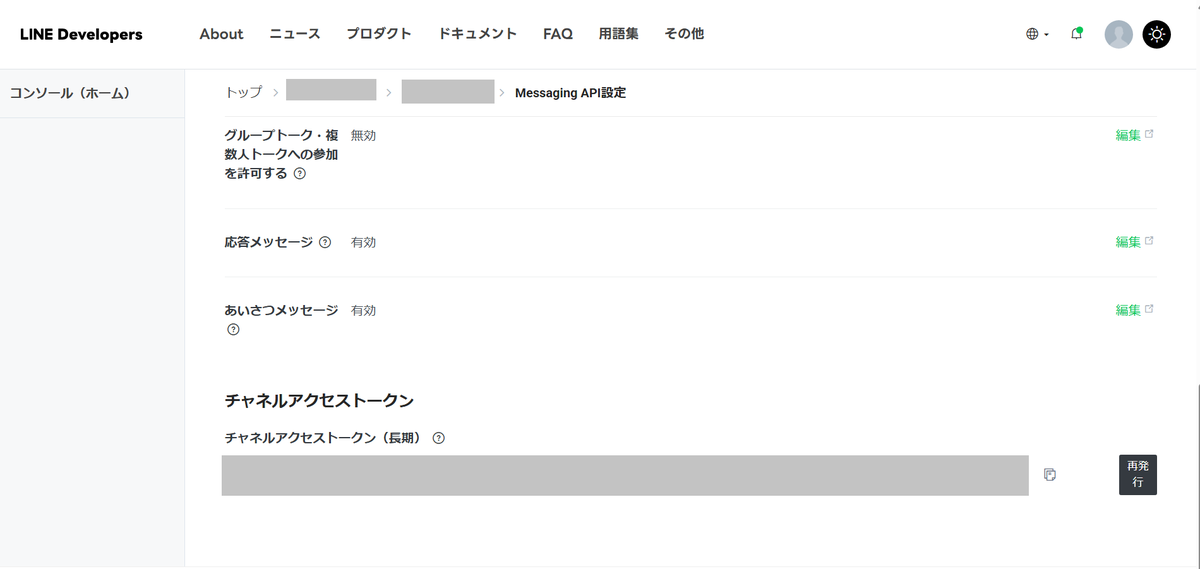This screenshot has width=1200, height=569.
Task: Open the 用語集 menu item
Action: click(x=619, y=34)
